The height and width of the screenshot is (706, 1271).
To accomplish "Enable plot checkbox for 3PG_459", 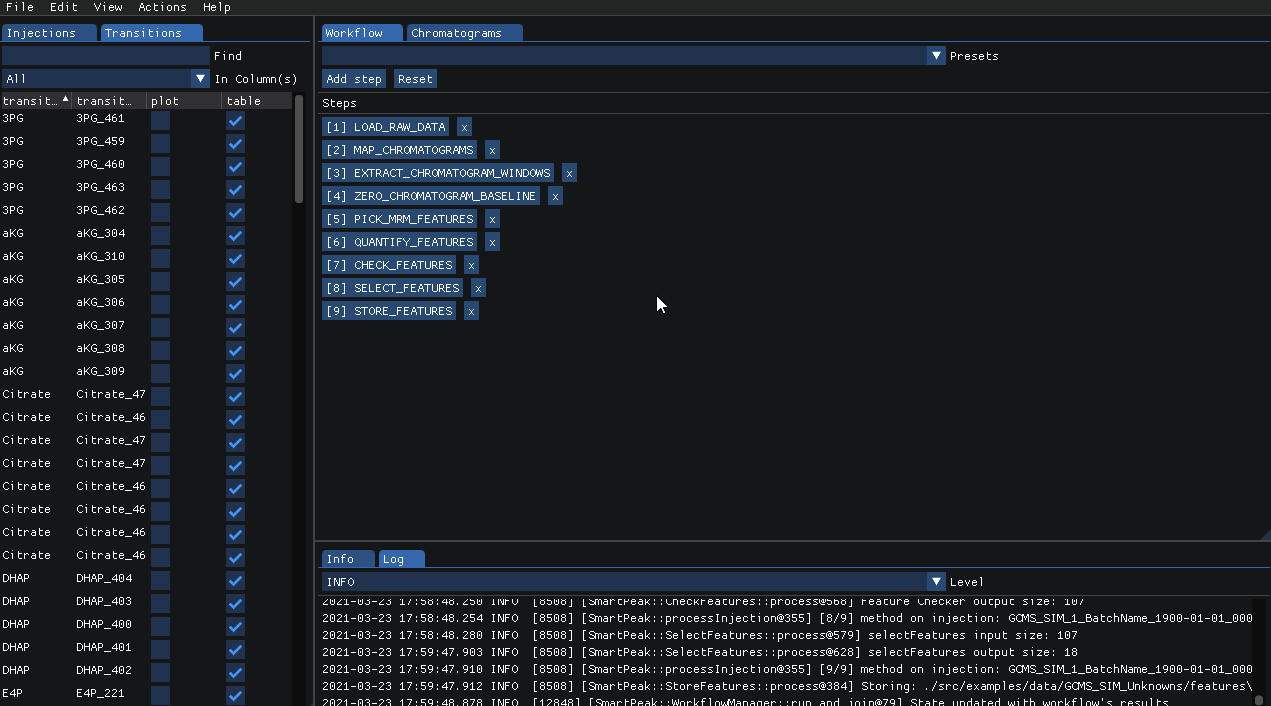I will click(160, 142).
